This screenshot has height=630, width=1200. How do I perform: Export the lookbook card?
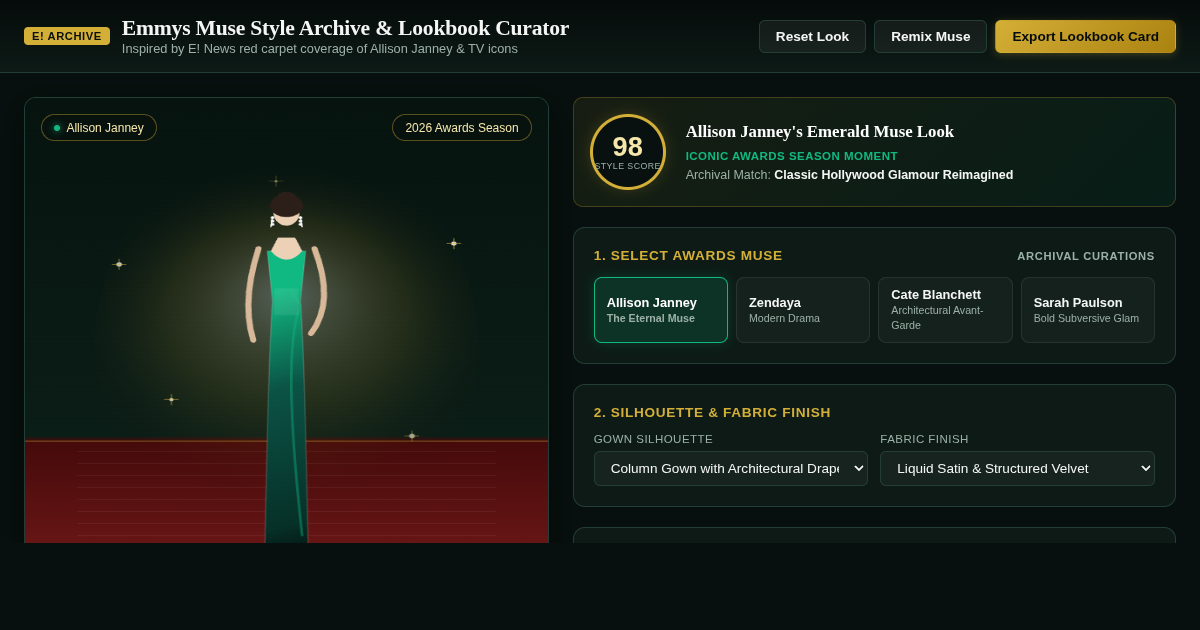tap(1085, 37)
